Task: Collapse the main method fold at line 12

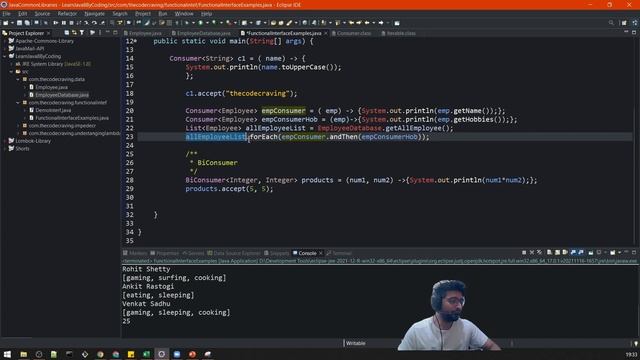Action: click(x=136, y=41)
